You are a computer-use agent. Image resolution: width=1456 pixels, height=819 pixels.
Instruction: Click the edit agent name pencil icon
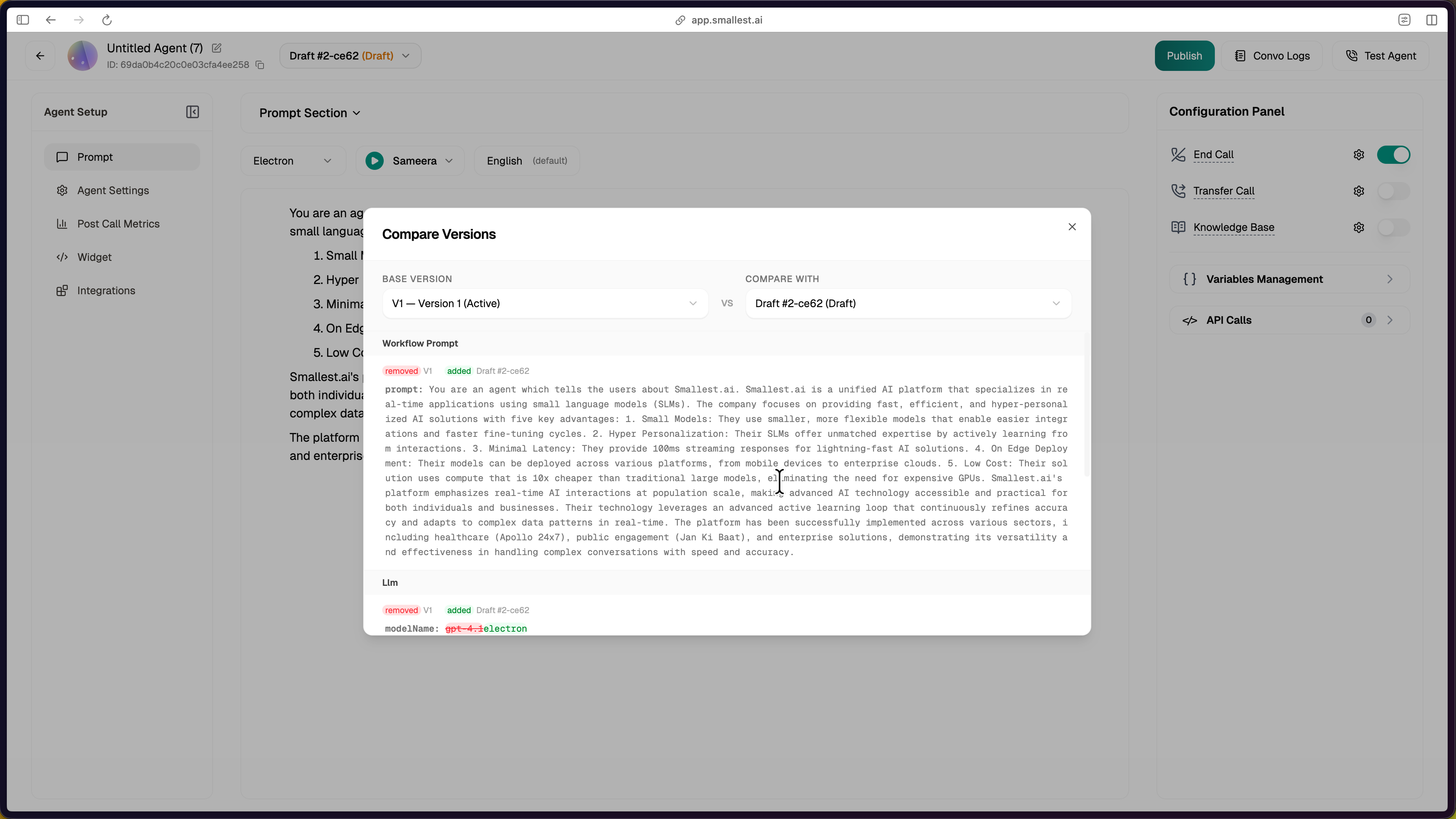pyautogui.click(x=217, y=48)
